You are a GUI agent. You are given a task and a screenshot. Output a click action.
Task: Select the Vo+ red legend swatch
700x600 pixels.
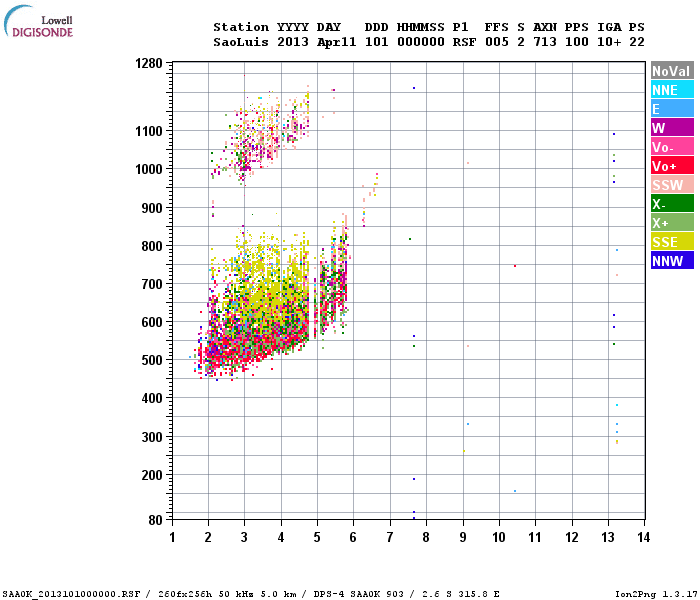pos(672,166)
